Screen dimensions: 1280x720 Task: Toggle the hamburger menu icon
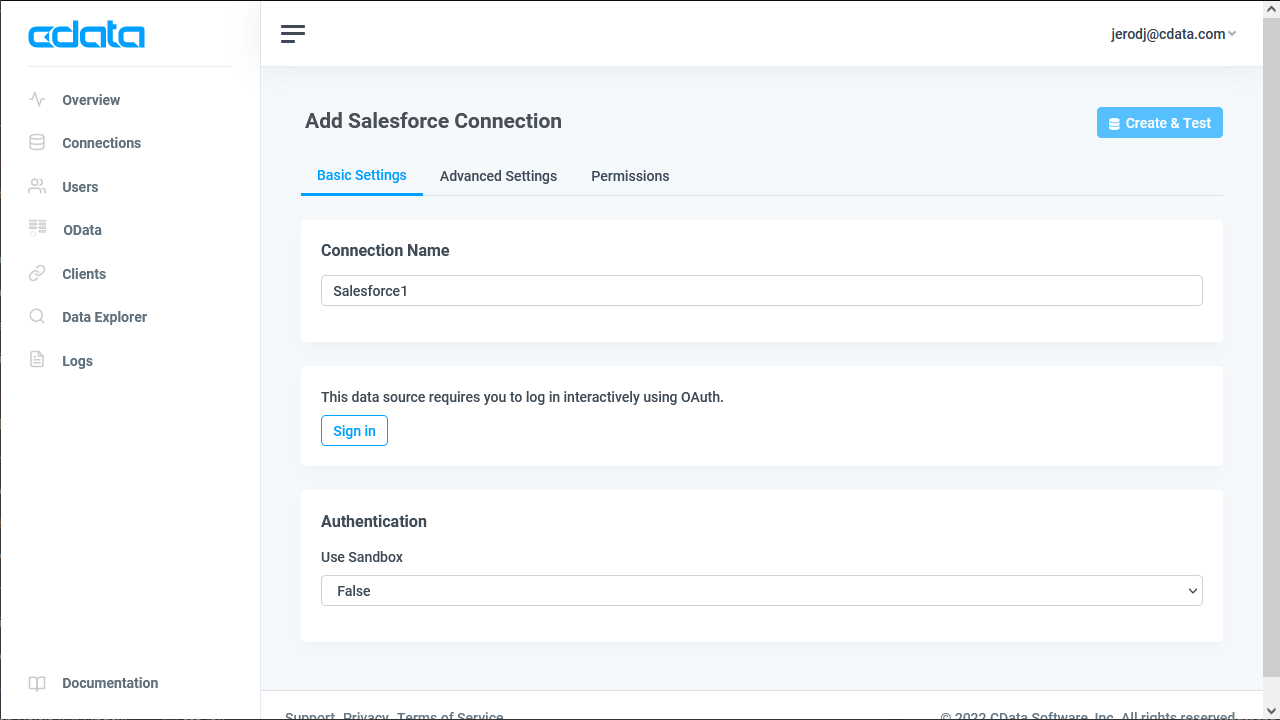pos(293,34)
